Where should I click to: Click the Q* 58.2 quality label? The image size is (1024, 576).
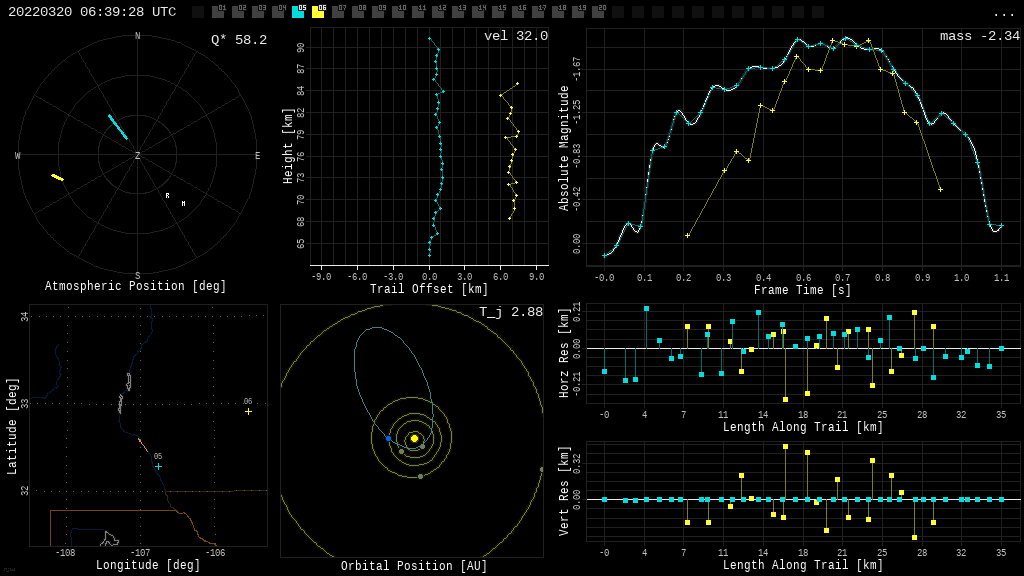click(238, 40)
